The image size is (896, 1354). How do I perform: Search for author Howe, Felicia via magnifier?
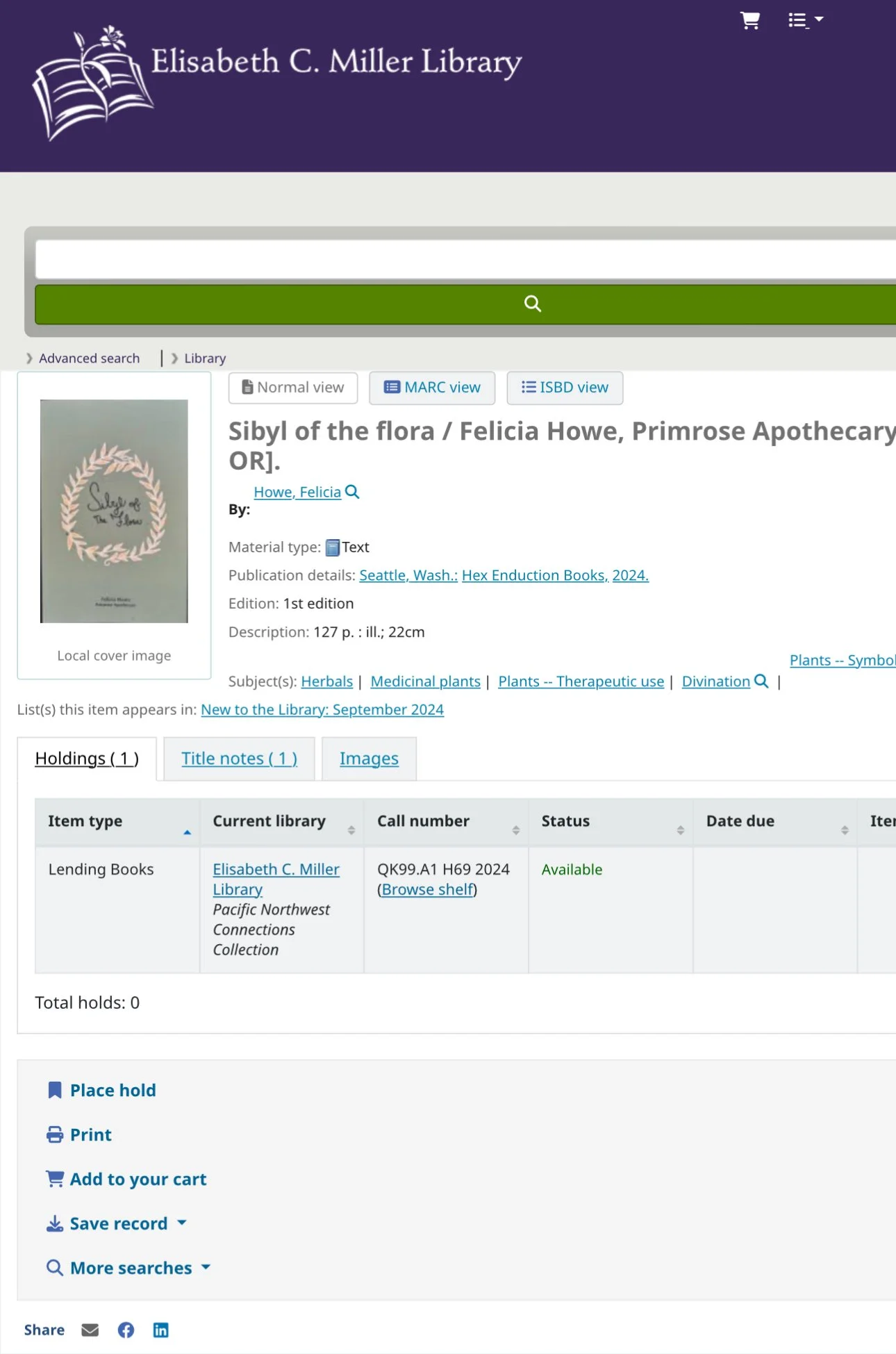coord(352,492)
